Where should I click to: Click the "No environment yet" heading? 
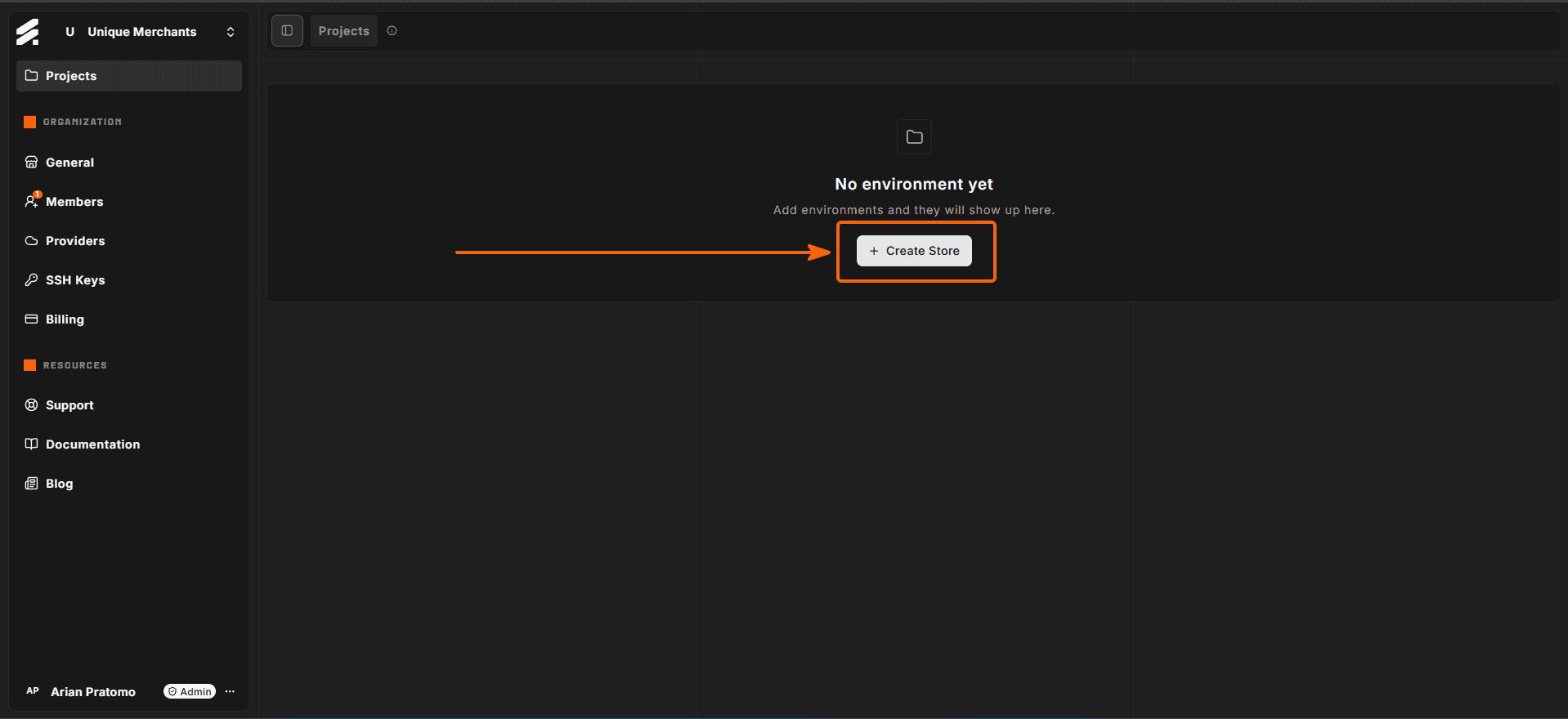click(914, 185)
